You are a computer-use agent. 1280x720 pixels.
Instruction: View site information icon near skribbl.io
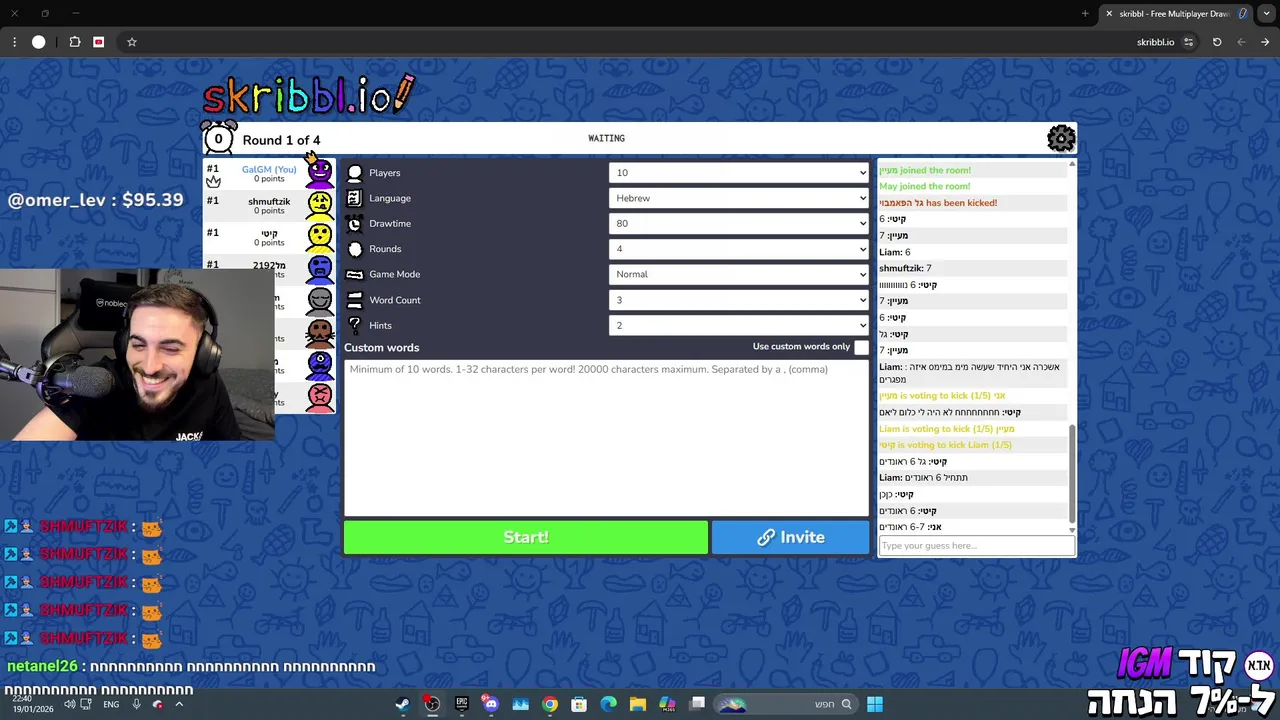1188,42
